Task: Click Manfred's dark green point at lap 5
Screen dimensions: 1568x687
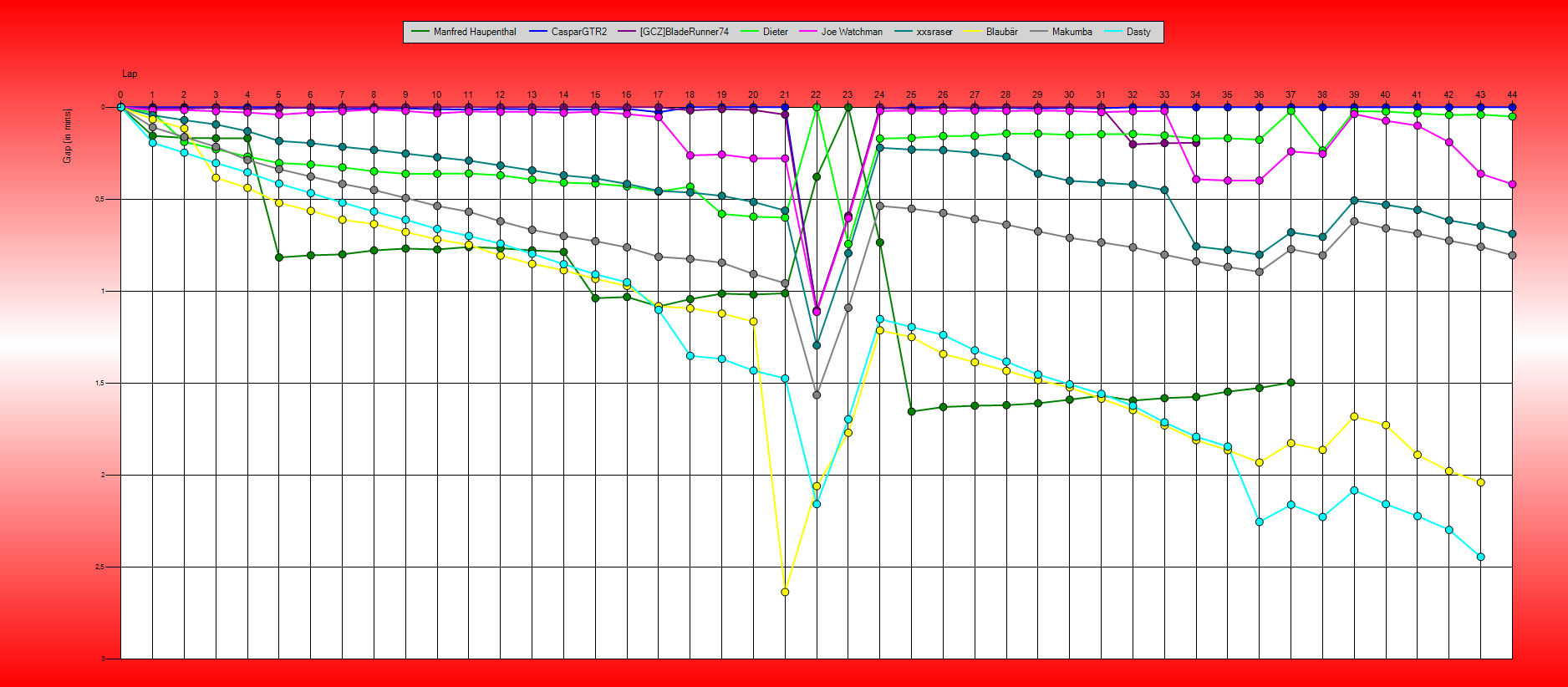Action: tap(279, 257)
